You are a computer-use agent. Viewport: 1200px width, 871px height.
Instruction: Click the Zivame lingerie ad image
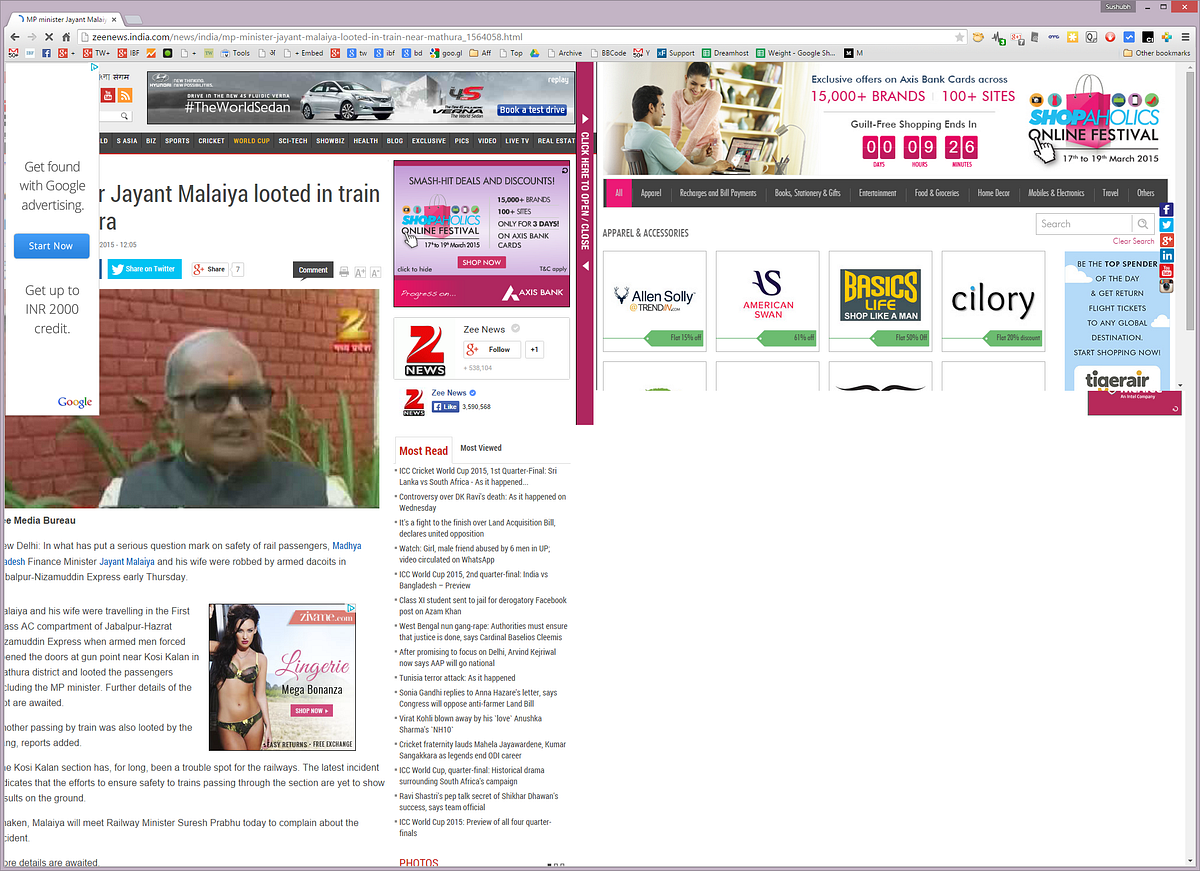(282, 677)
